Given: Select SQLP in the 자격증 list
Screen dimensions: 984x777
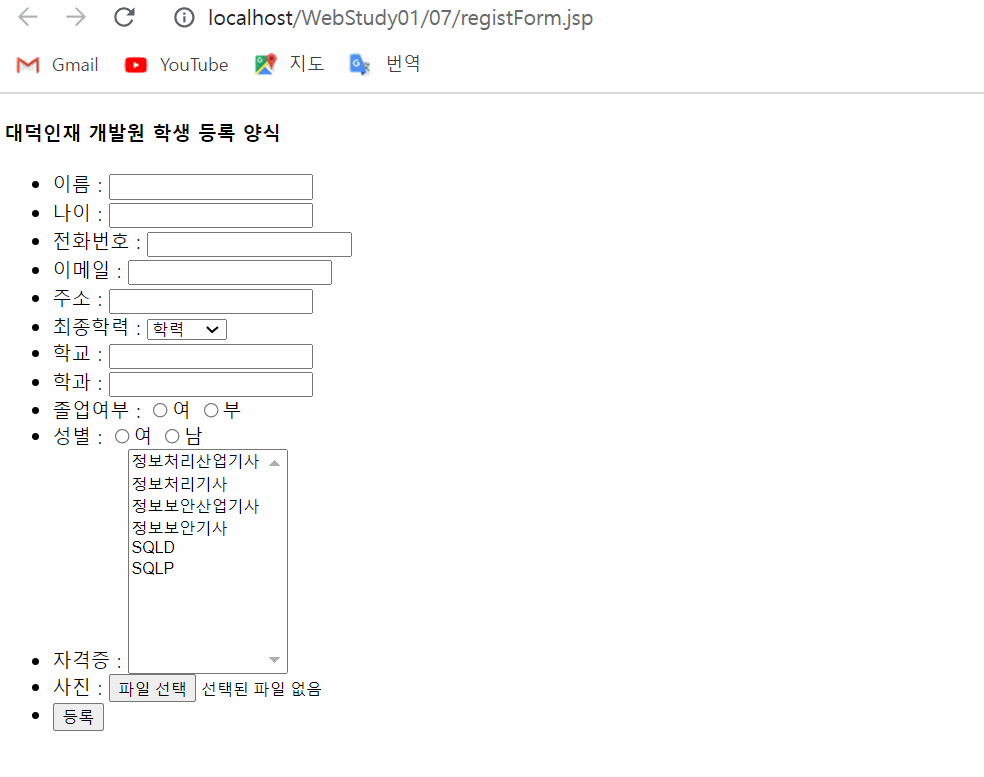Looking at the screenshot, I should click(152, 569).
